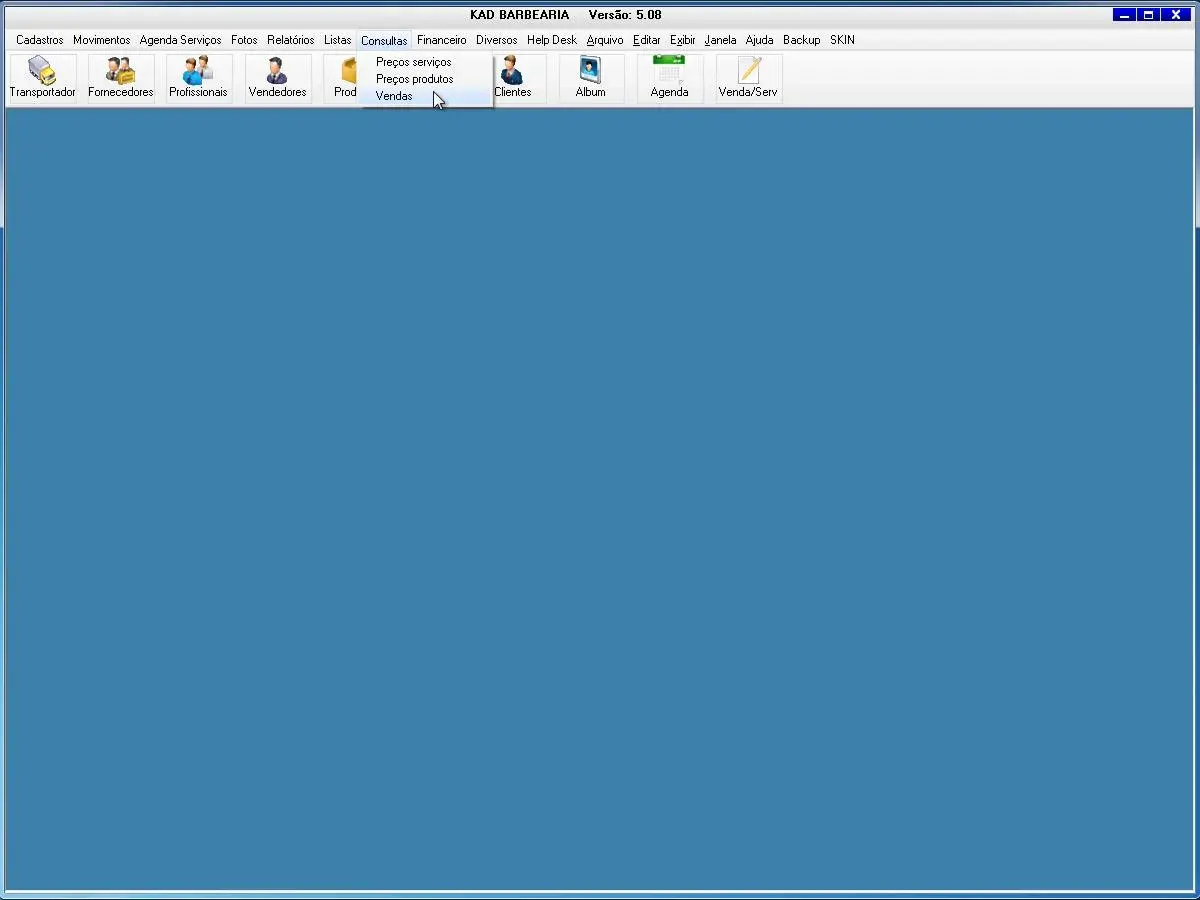Viewport: 1200px width, 900px height.
Task: Open the SKIN menu
Action: point(842,40)
